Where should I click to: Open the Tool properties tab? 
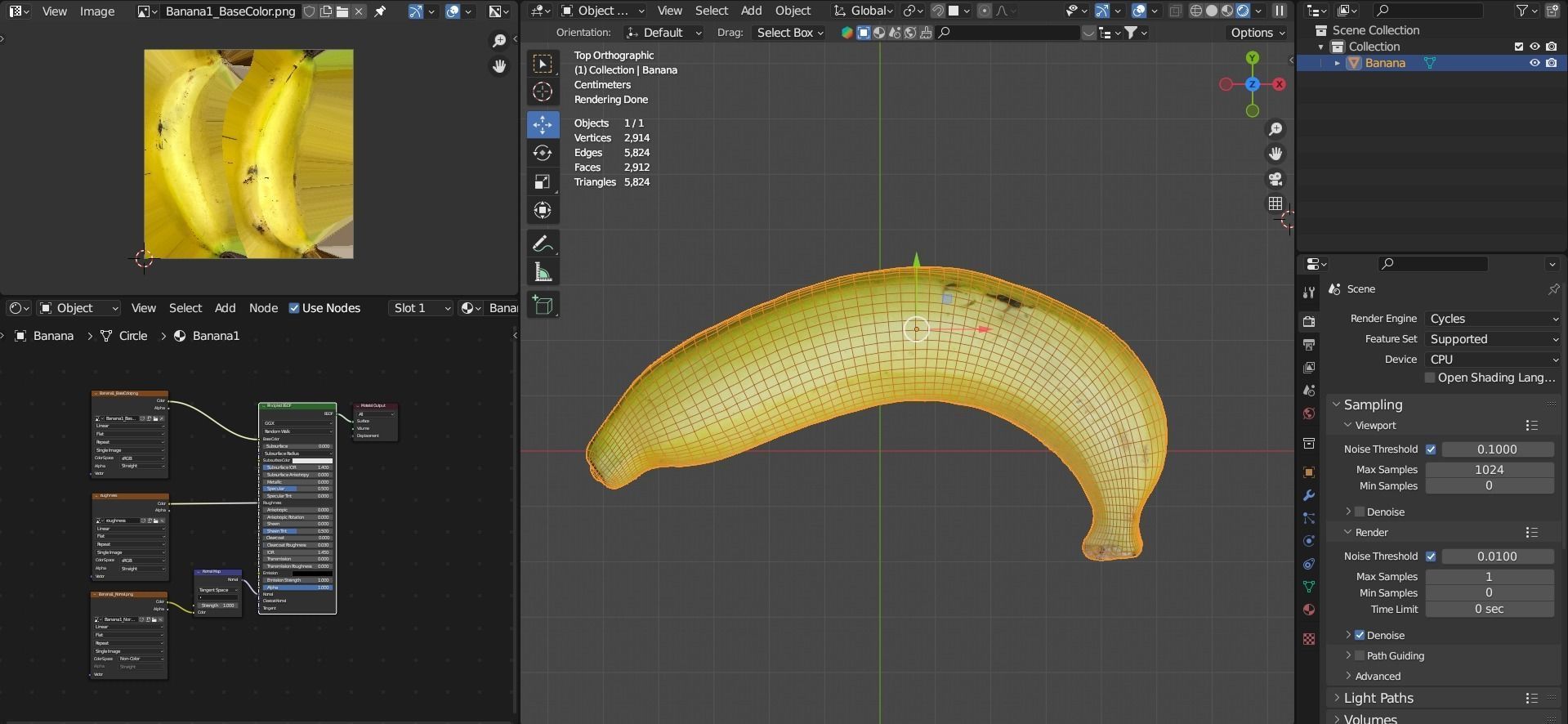tap(1309, 293)
